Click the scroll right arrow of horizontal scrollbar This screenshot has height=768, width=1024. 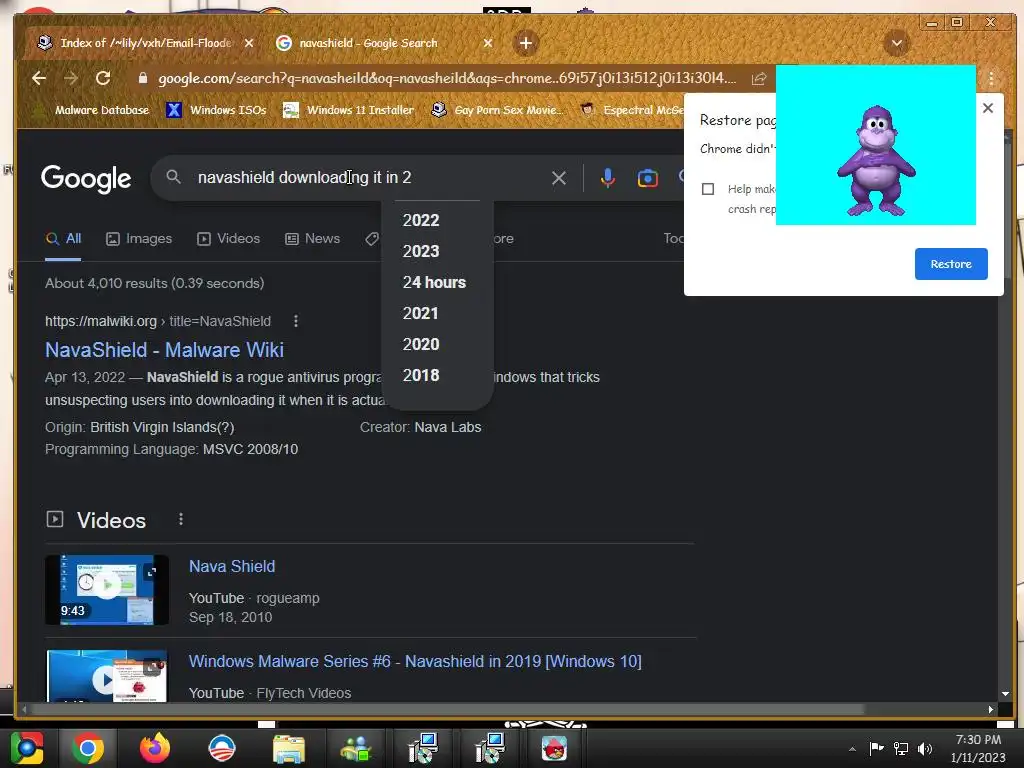(x=991, y=709)
